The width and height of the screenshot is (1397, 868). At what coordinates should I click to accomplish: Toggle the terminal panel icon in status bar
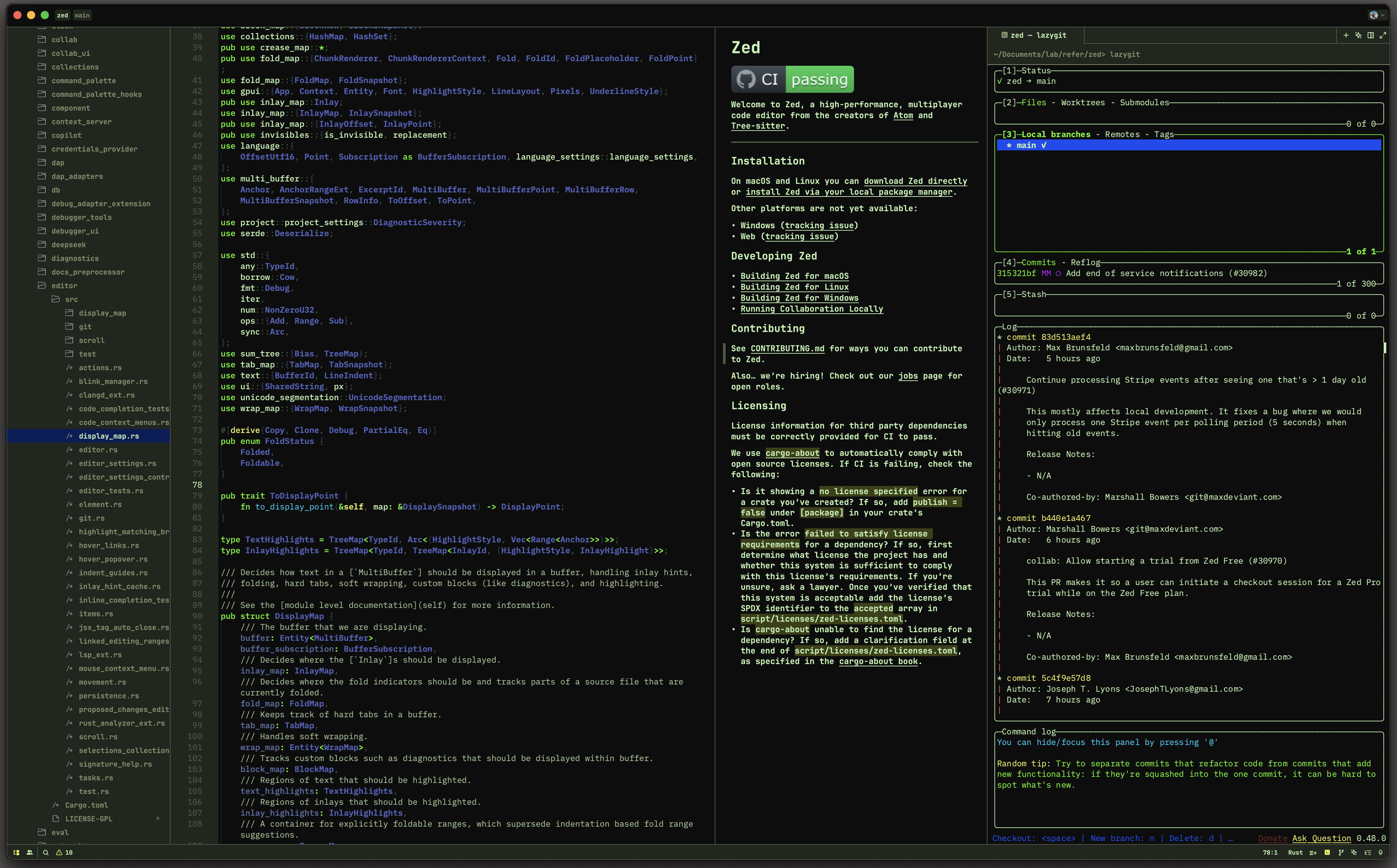coord(1327,853)
